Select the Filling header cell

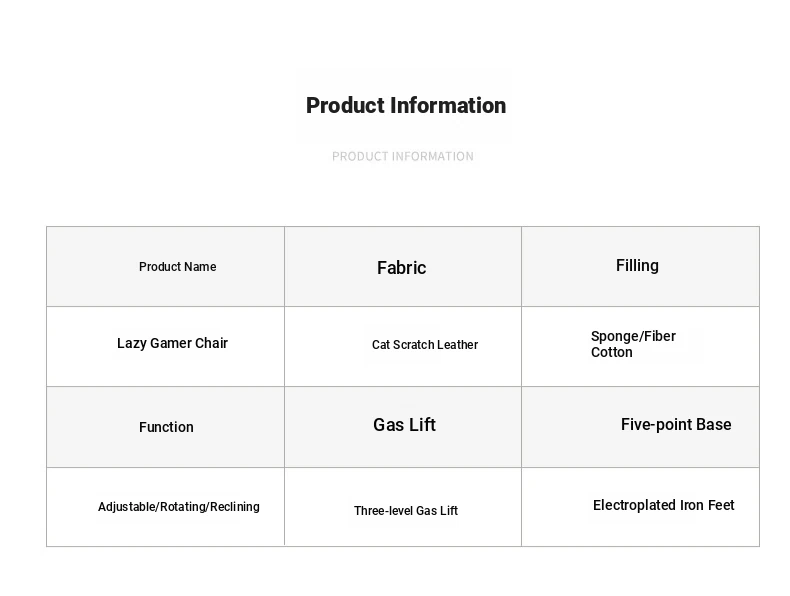pyautogui.click(x=640, y=267)
